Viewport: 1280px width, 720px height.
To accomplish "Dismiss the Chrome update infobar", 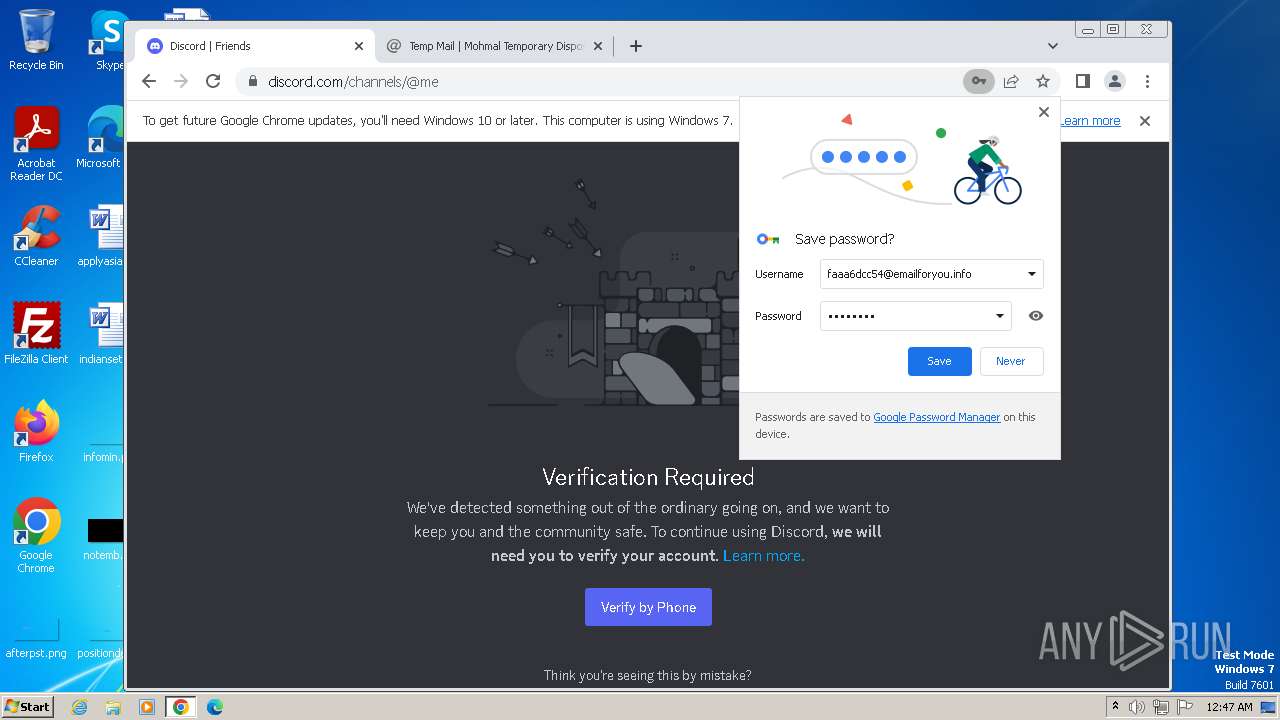I will (1145, 121).
